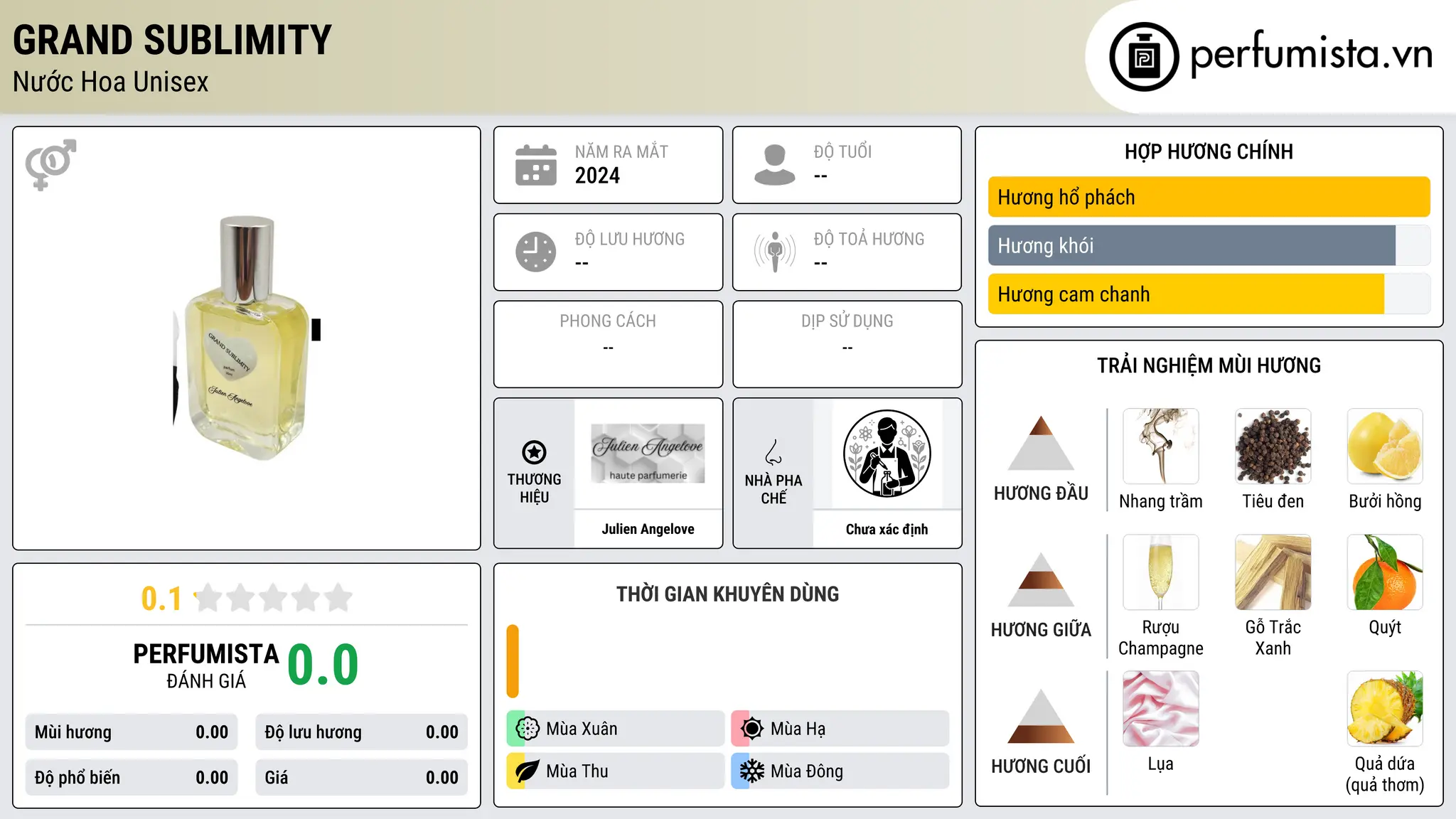Click the Độ phổ biến score row
Viewport: 1456px width, 819px height.
pyautogui.click(x=132, y=778)
